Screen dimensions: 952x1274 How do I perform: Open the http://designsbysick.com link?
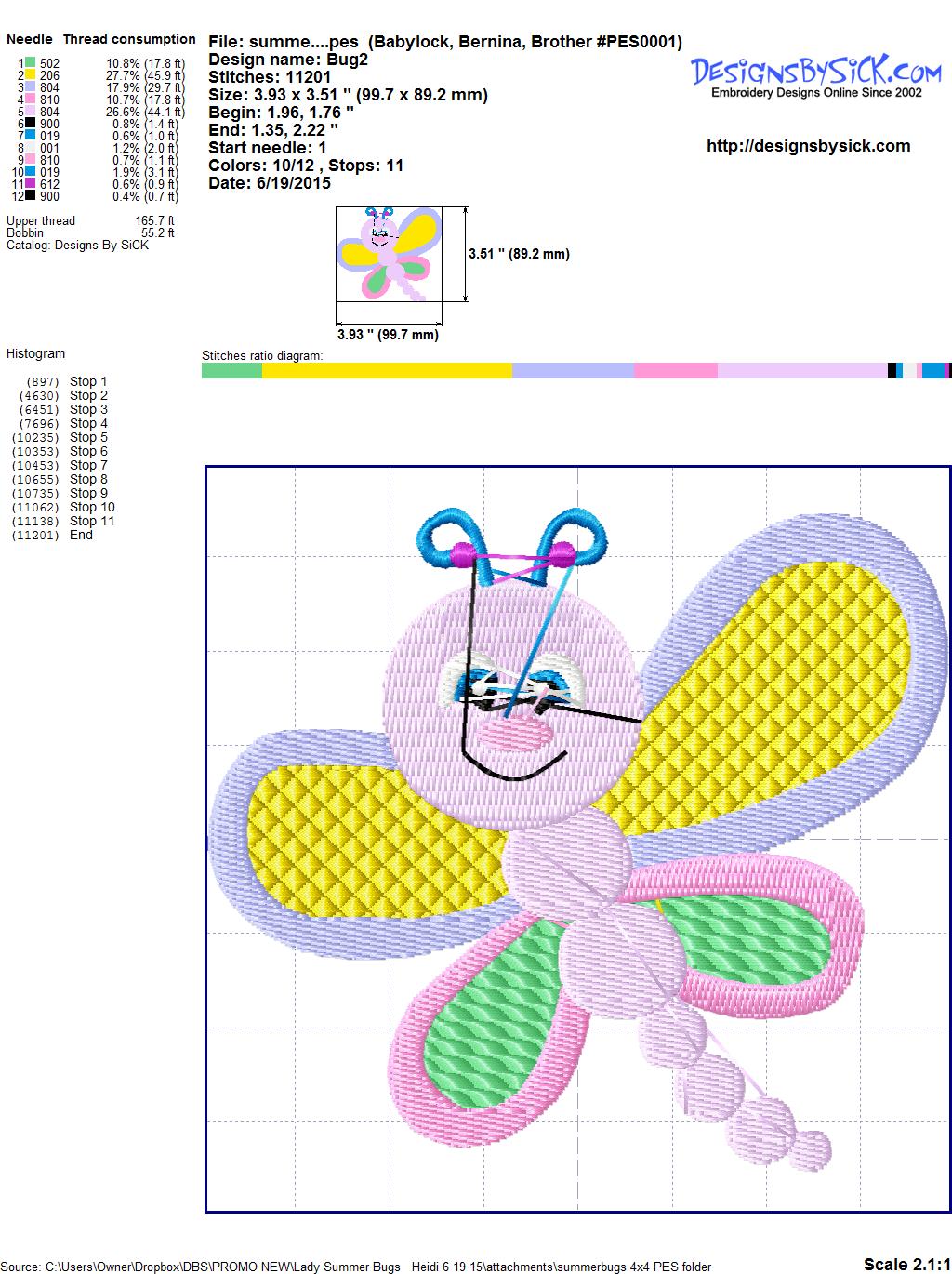pyautogui.click(x=808, y=146)
